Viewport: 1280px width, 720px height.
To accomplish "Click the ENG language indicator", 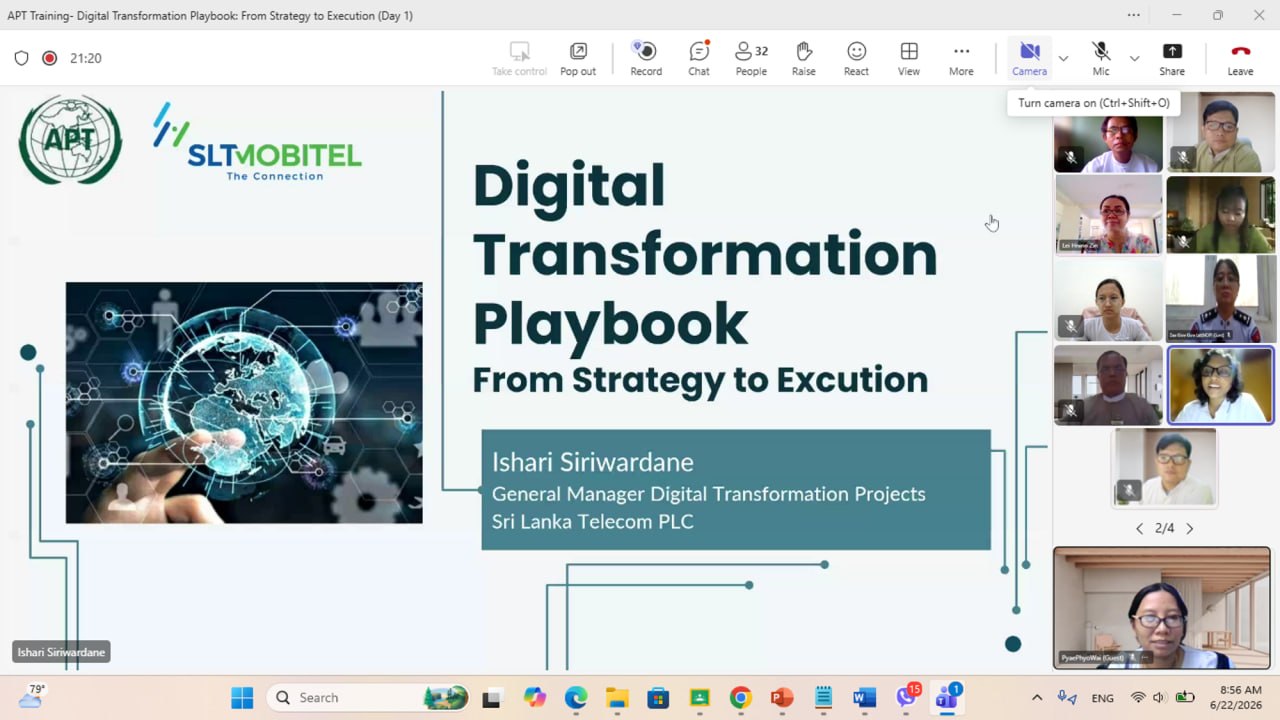I will 1102,698.
